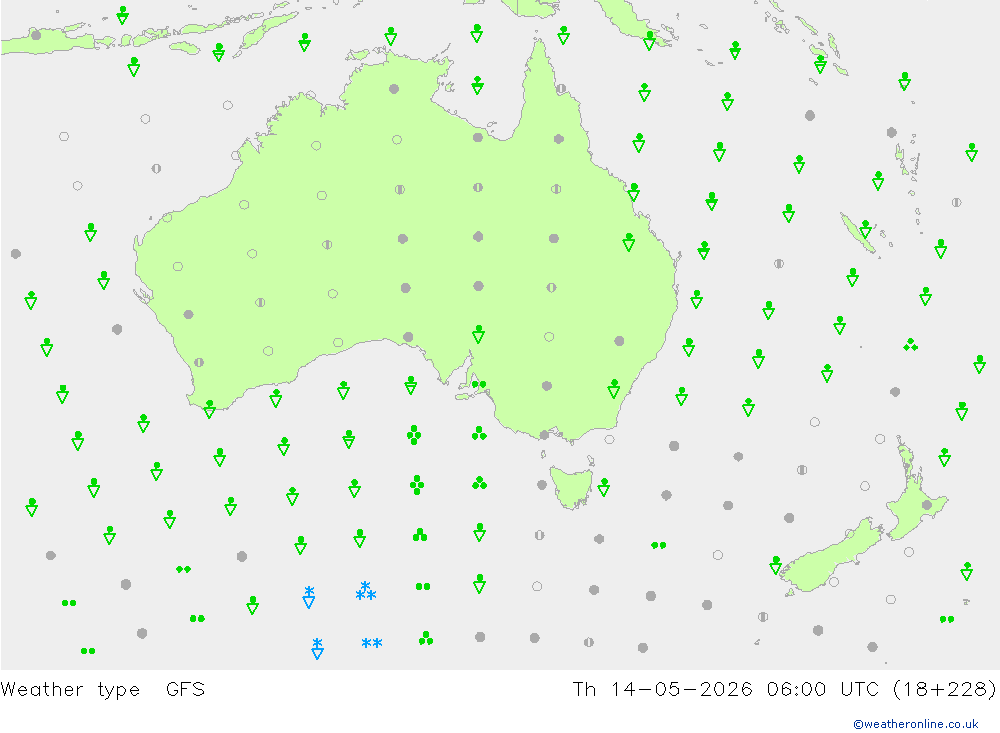Viewport: 1000px width, 733px height.
Task: Click the green rain dots in bottom-right corner
Action: coord(947,619)
